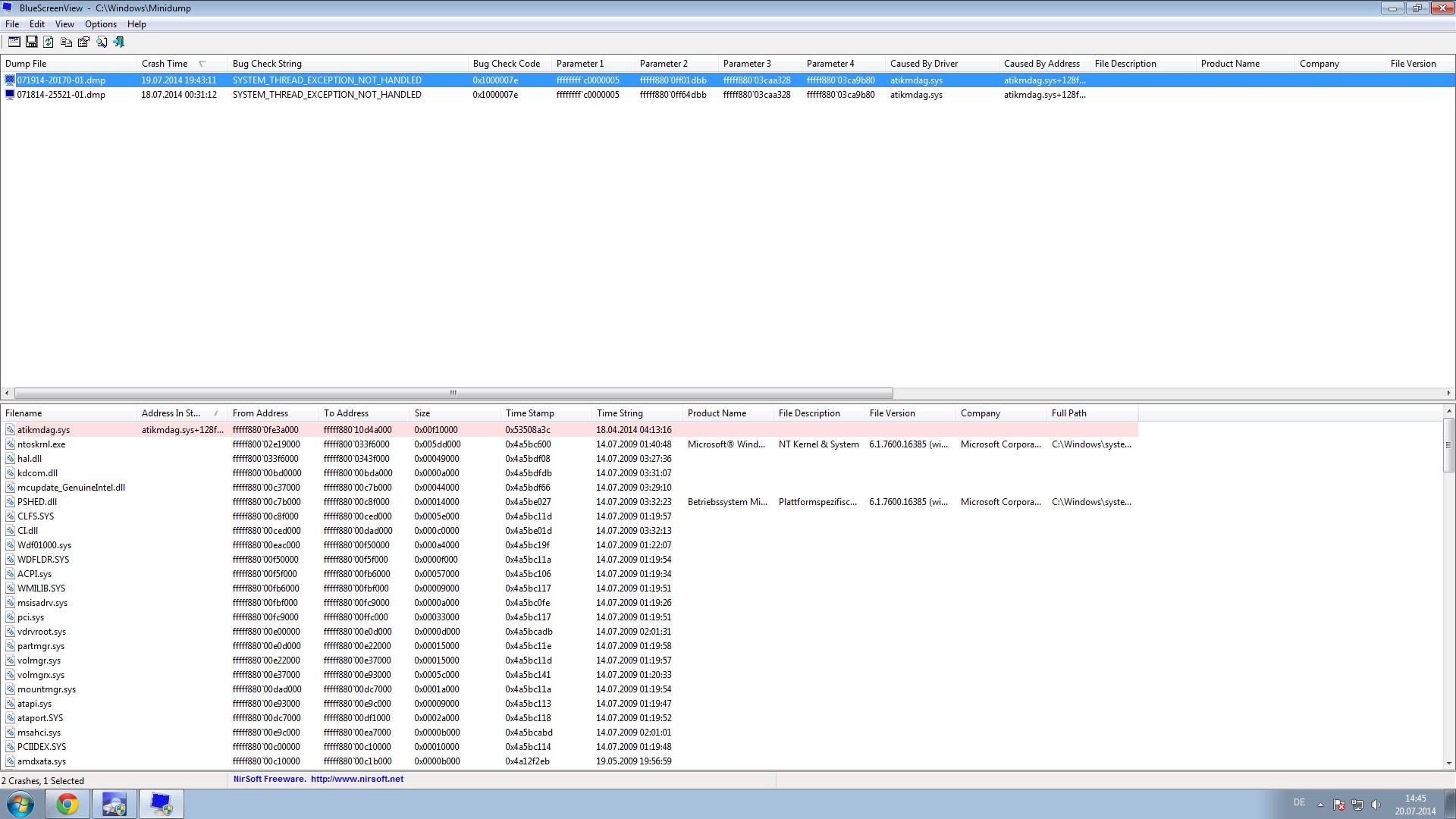This screenshot has width=1456, height=819.
Task: Open the nirsoft.net link in status bar
Action: pos(356,779)
